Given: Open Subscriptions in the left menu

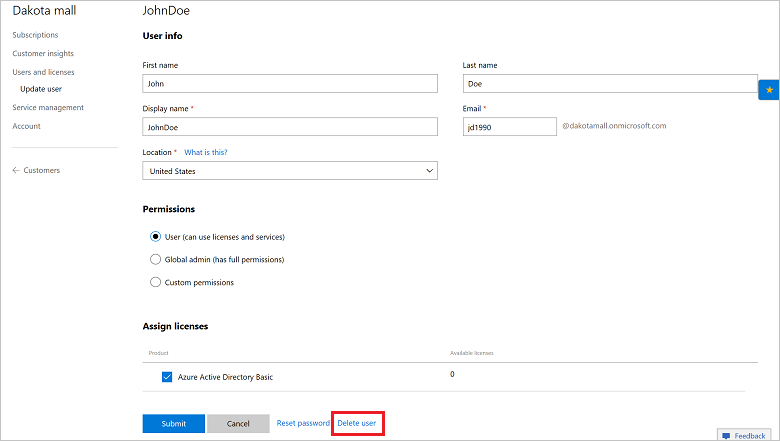Looking at the screenshot, I should (35, 35).
